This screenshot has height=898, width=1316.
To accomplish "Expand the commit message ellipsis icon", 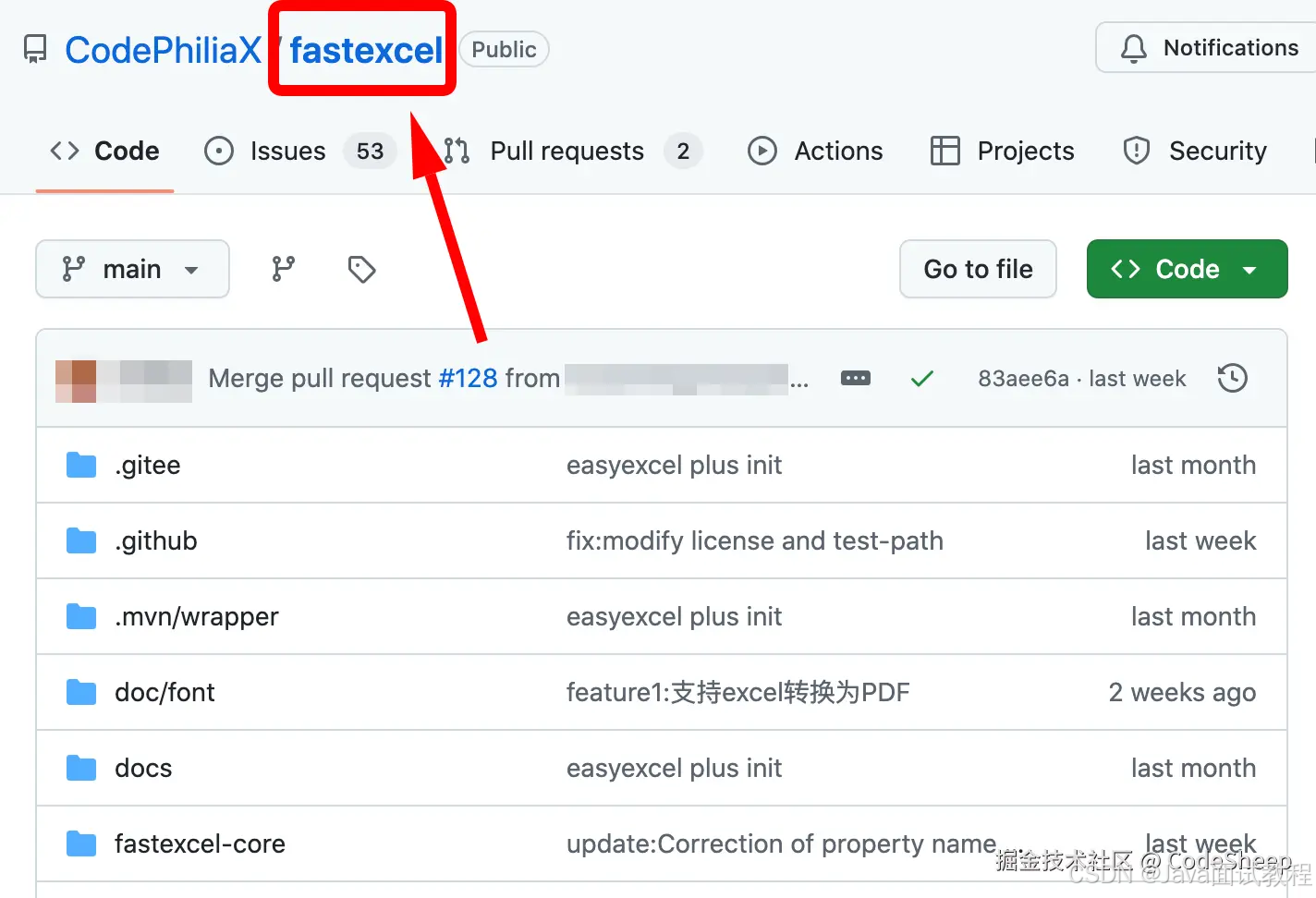I will [855, 378].
